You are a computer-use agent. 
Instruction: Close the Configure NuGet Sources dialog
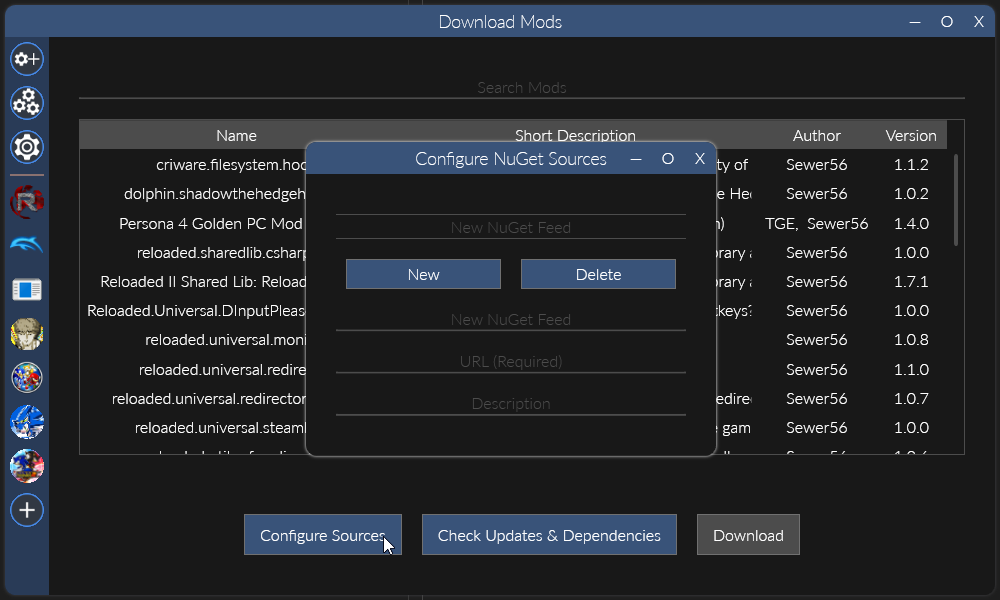pyautogui.click(x=700, y=159)
